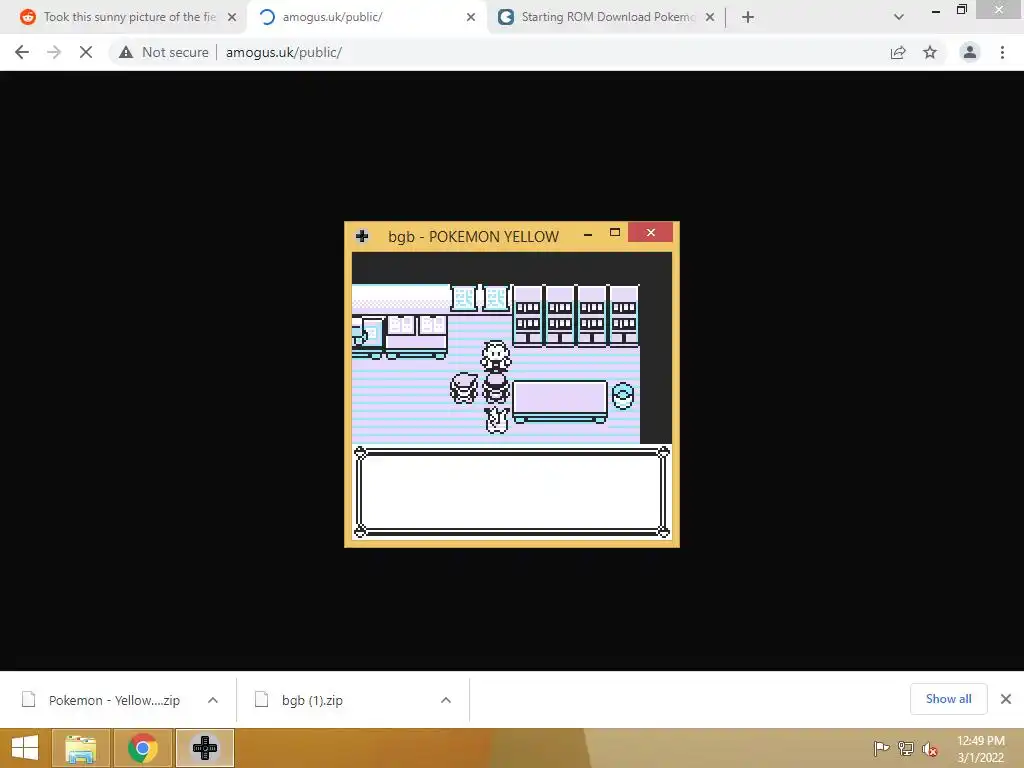Screen dimensions: 1024x768
Task: Stop loading the page
Action: click(86, 52)
